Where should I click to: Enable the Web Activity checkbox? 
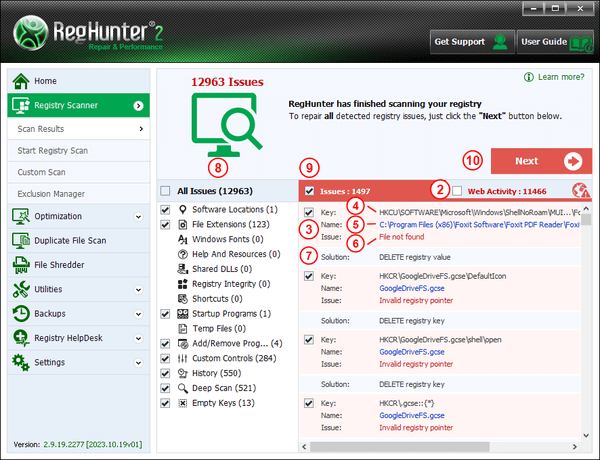click(457, 190)
